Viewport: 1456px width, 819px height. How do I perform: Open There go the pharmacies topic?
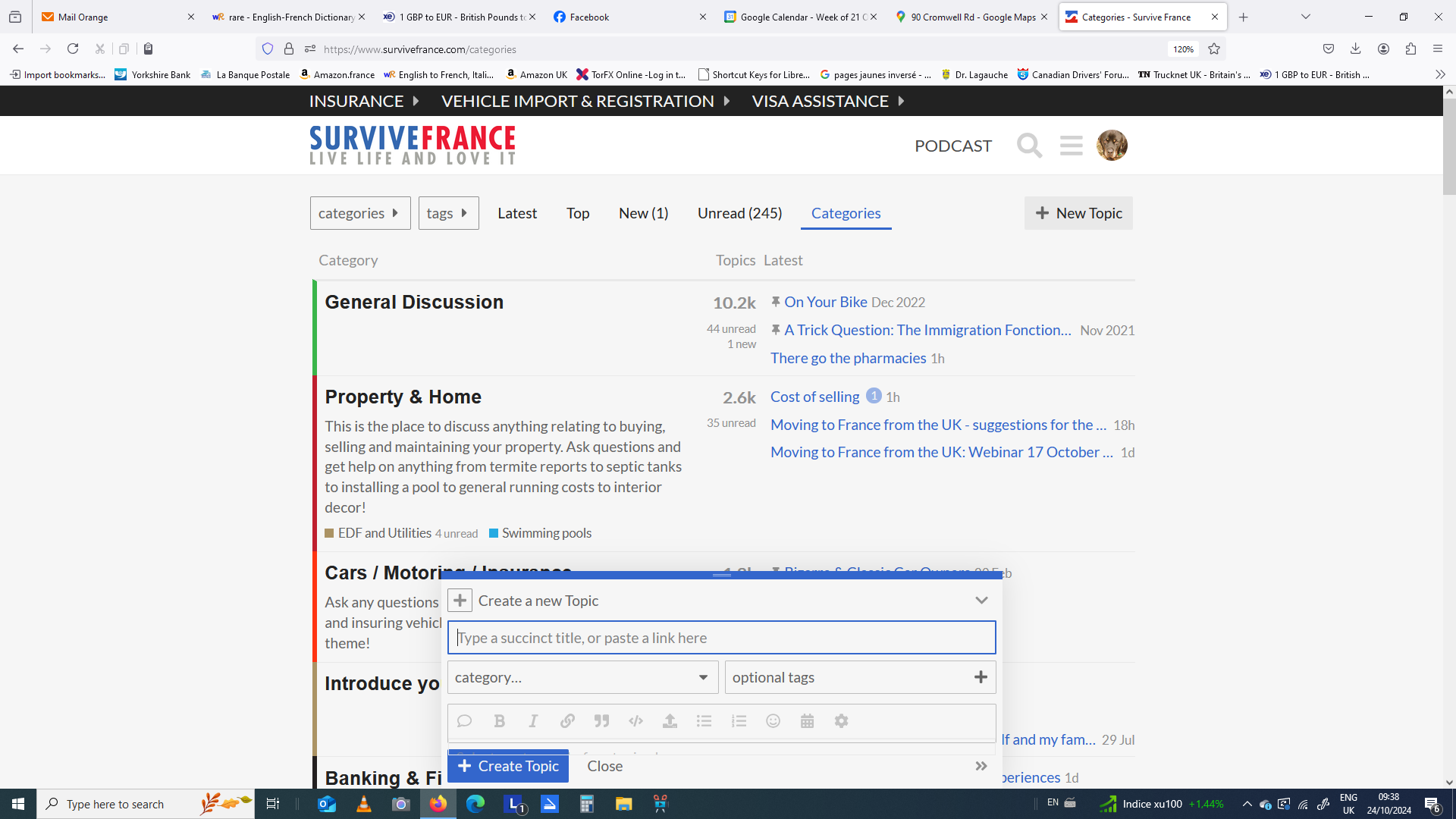pos(849,358)
